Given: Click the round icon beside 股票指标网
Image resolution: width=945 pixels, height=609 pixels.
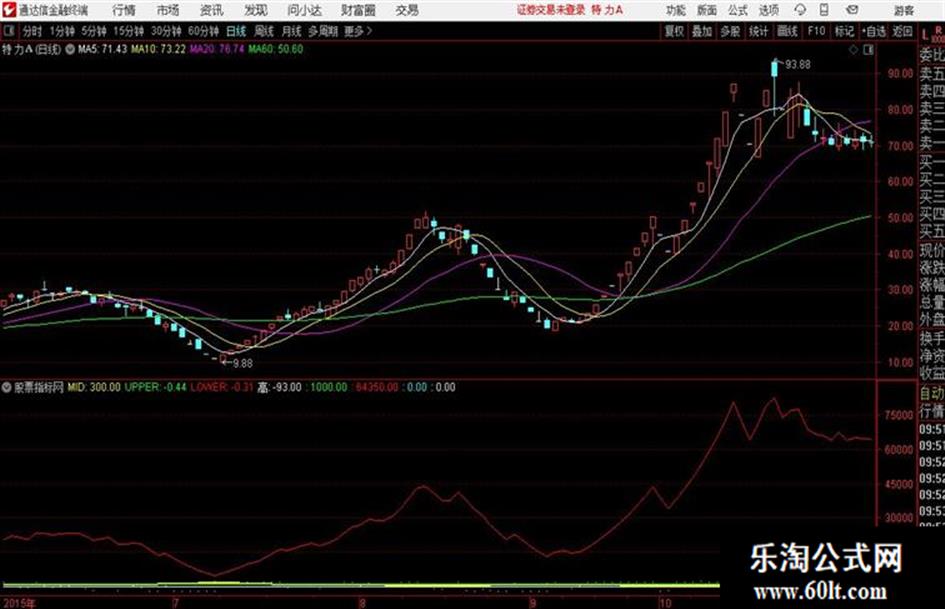Looking at the screenshot, I should pos(7,387).
